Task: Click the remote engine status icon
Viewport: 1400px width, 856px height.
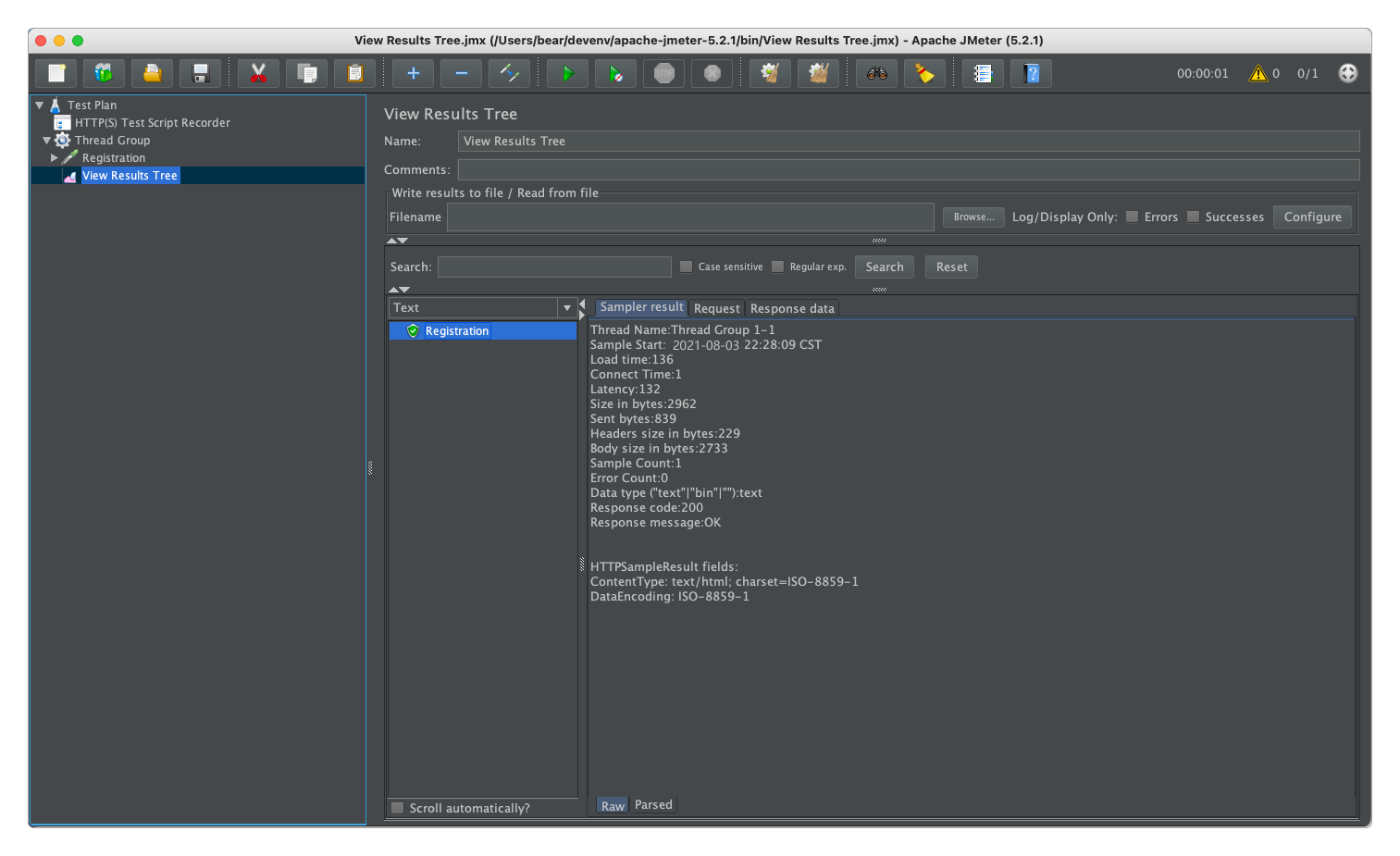Action: 1348,73
